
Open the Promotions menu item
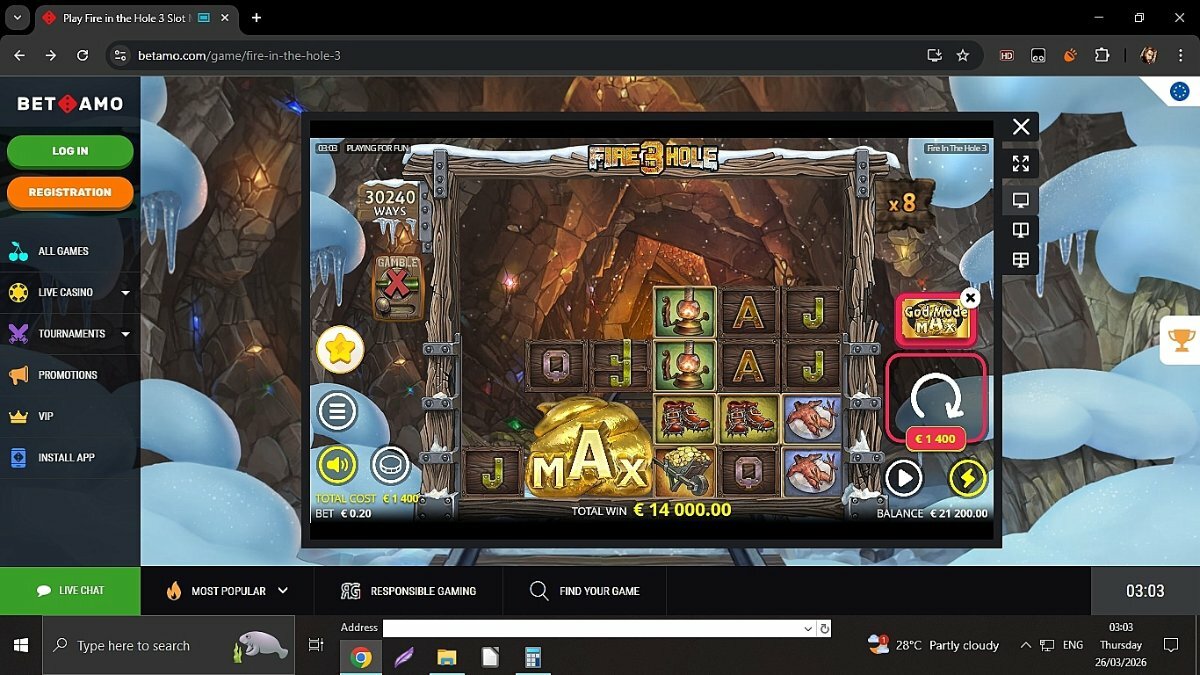68,375
